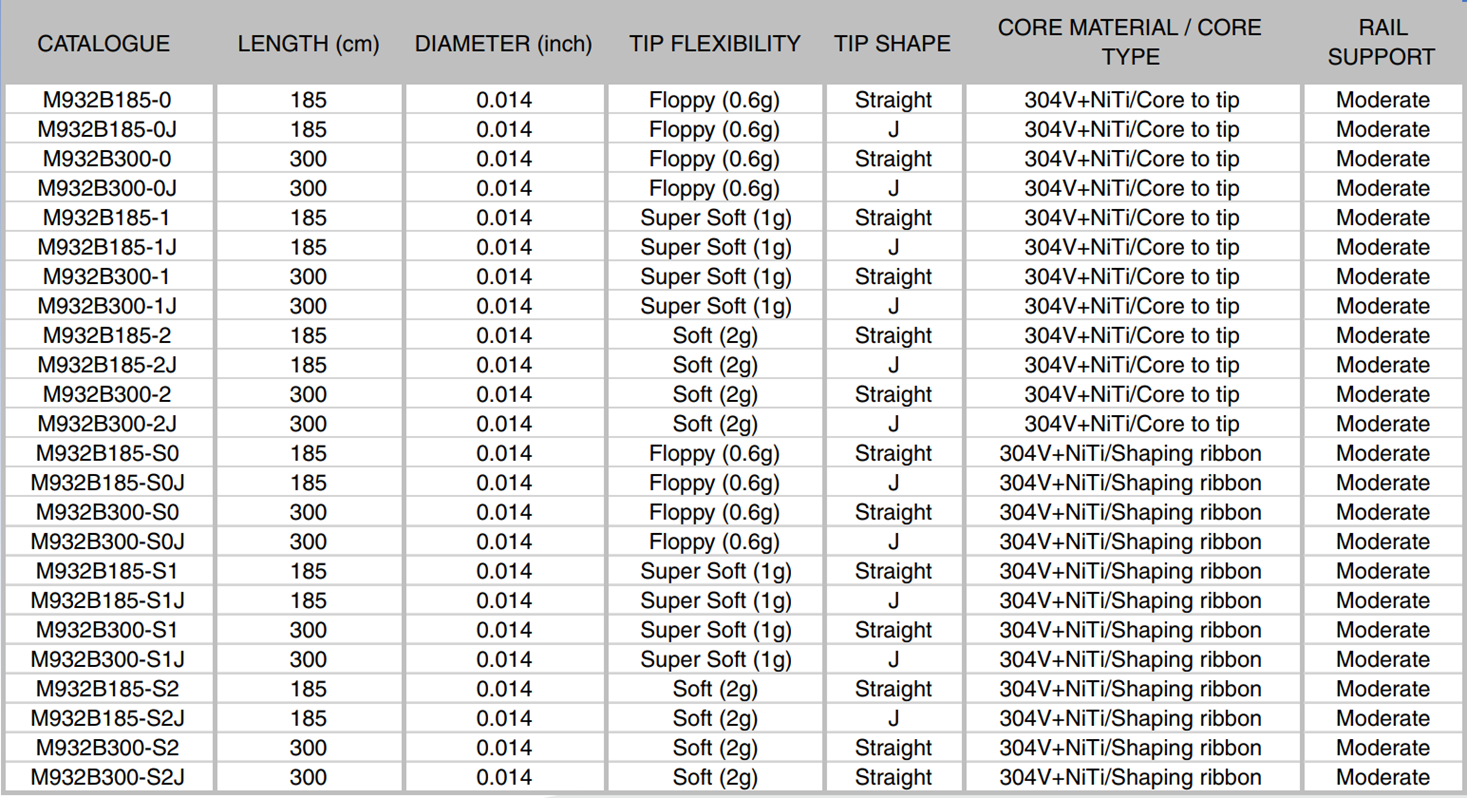The height and width of the screenshot is (798, 1467).
Task: Click catalogue entry M932B185-1J
Action: pos(108,247)
